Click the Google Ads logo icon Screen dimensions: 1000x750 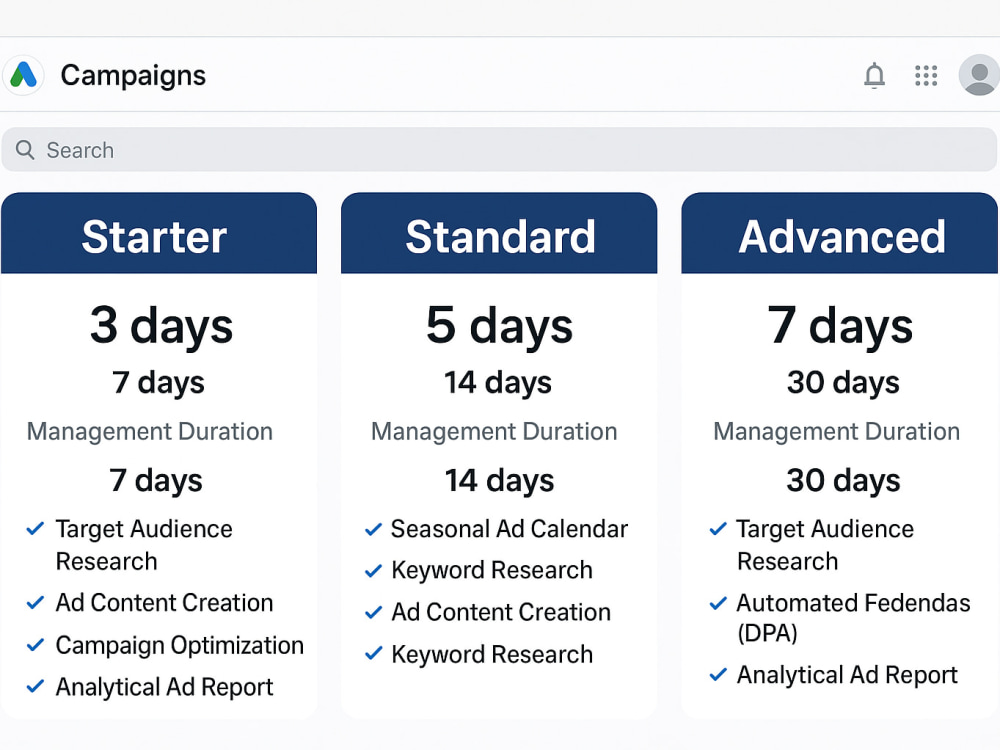pyautogui.click(x=24, y=75)
